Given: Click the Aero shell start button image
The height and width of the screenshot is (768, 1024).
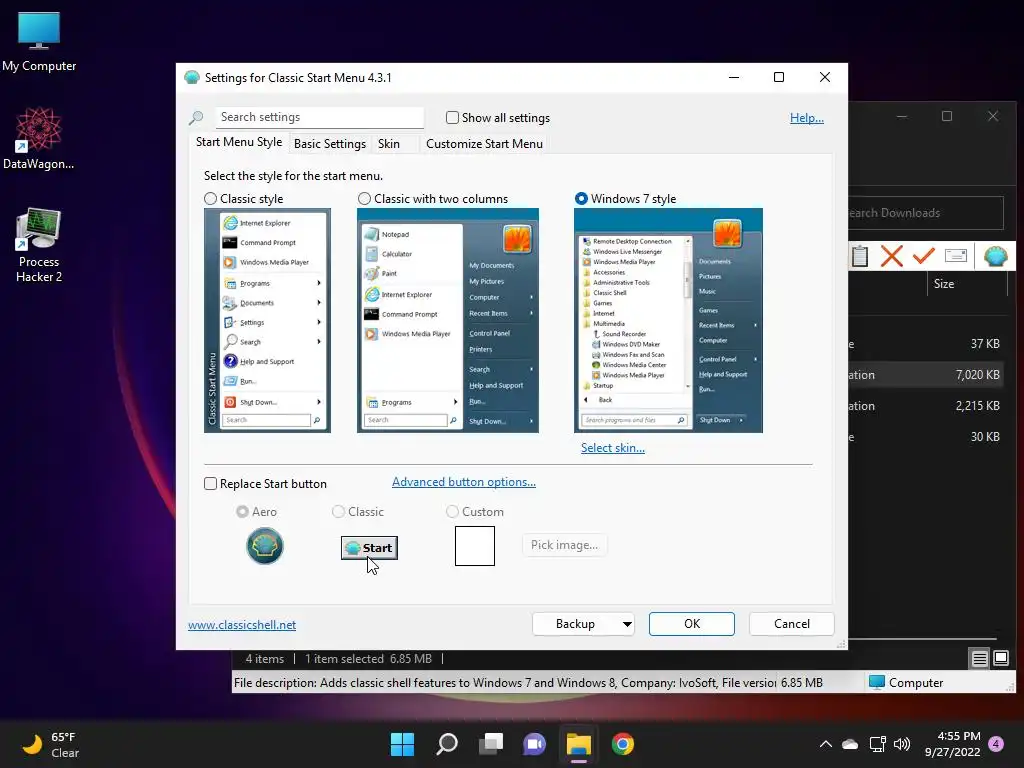Looking at the screenshot, I should pyautogui.click(x=264, y=545).
